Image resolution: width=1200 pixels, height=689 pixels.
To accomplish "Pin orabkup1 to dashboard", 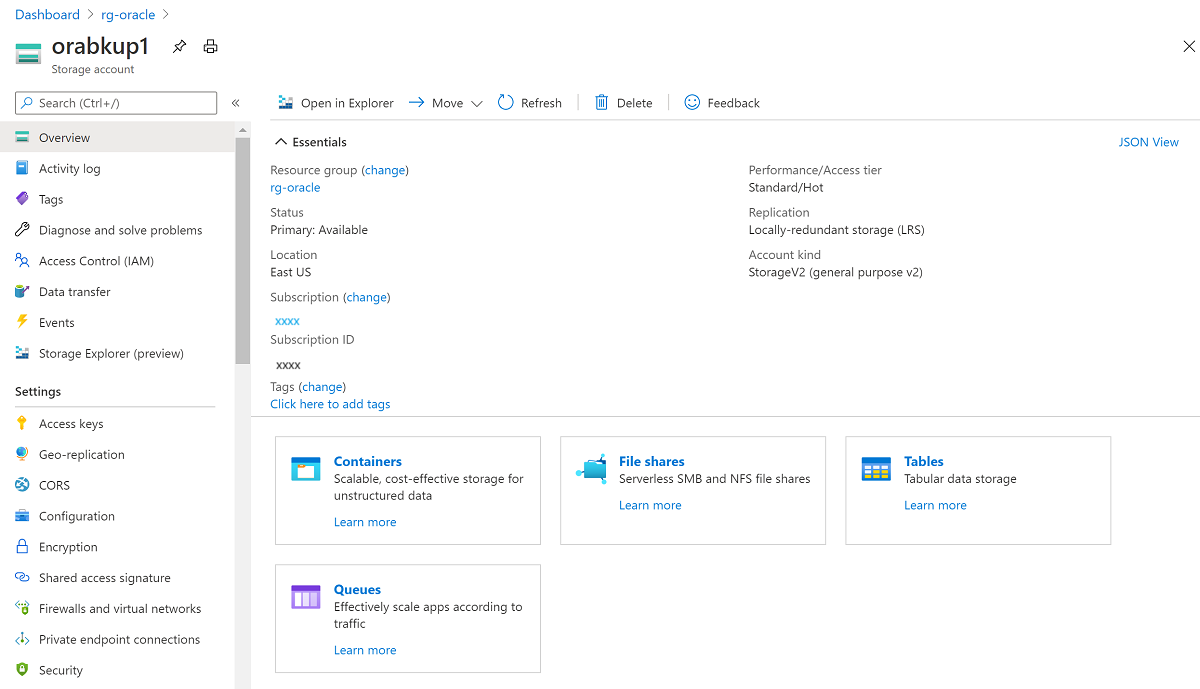I will pyautogui.click(x=179, y=46).
